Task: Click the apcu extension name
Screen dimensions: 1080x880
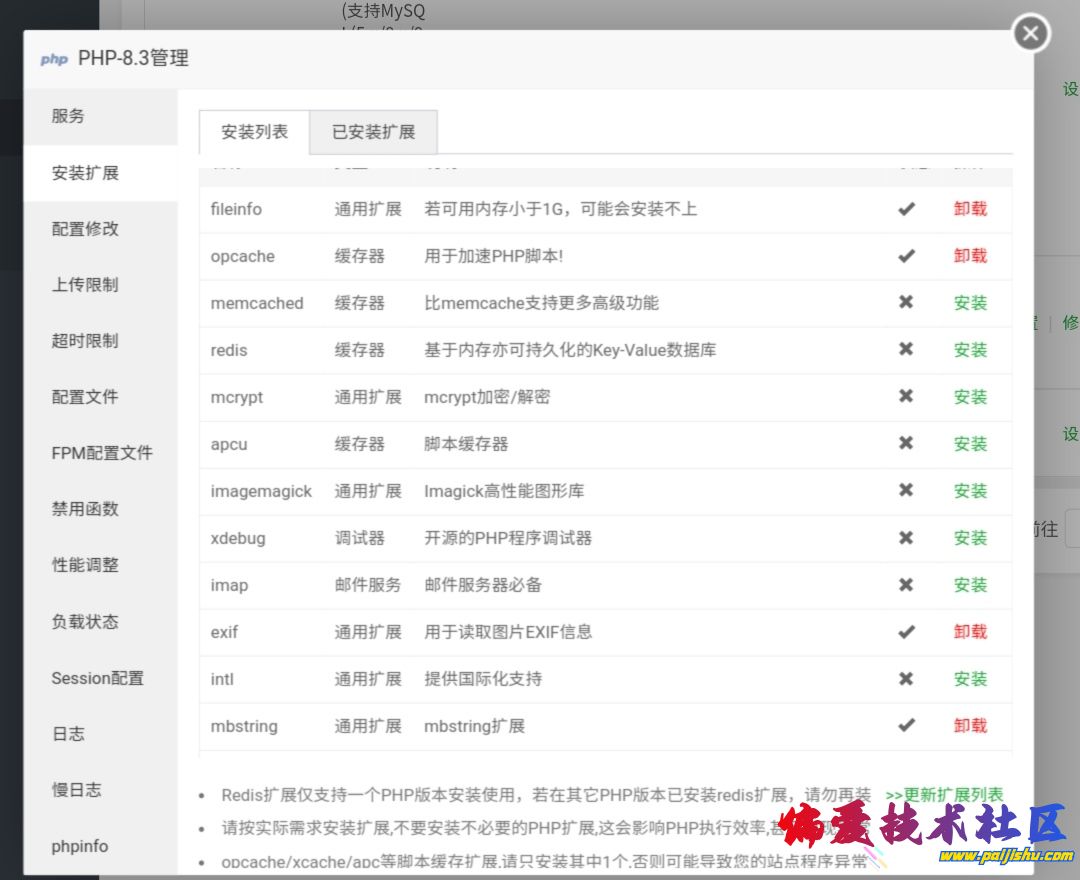Action: click(229, 444)
